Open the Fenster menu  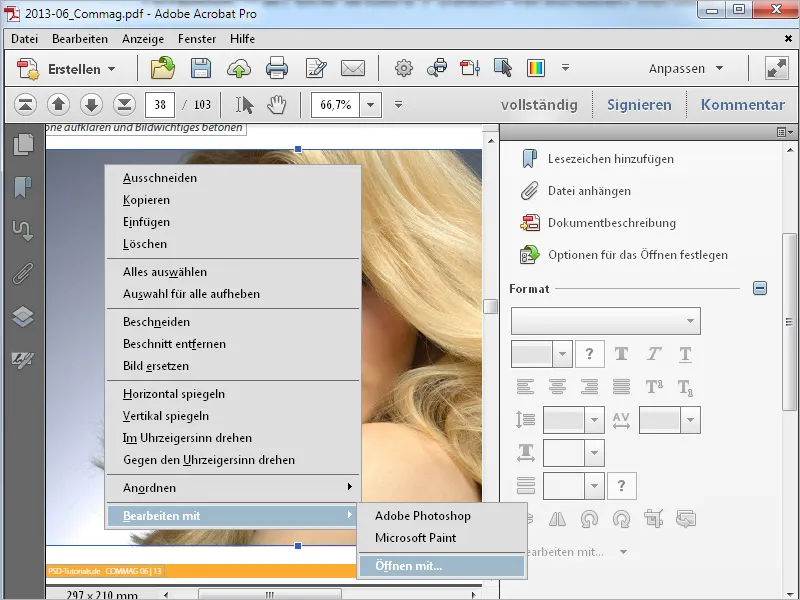[x=197, y=39]
